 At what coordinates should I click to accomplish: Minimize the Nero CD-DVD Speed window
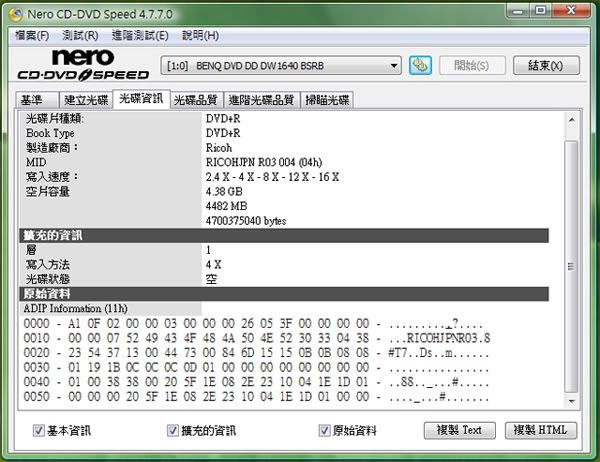coord(518,11)
